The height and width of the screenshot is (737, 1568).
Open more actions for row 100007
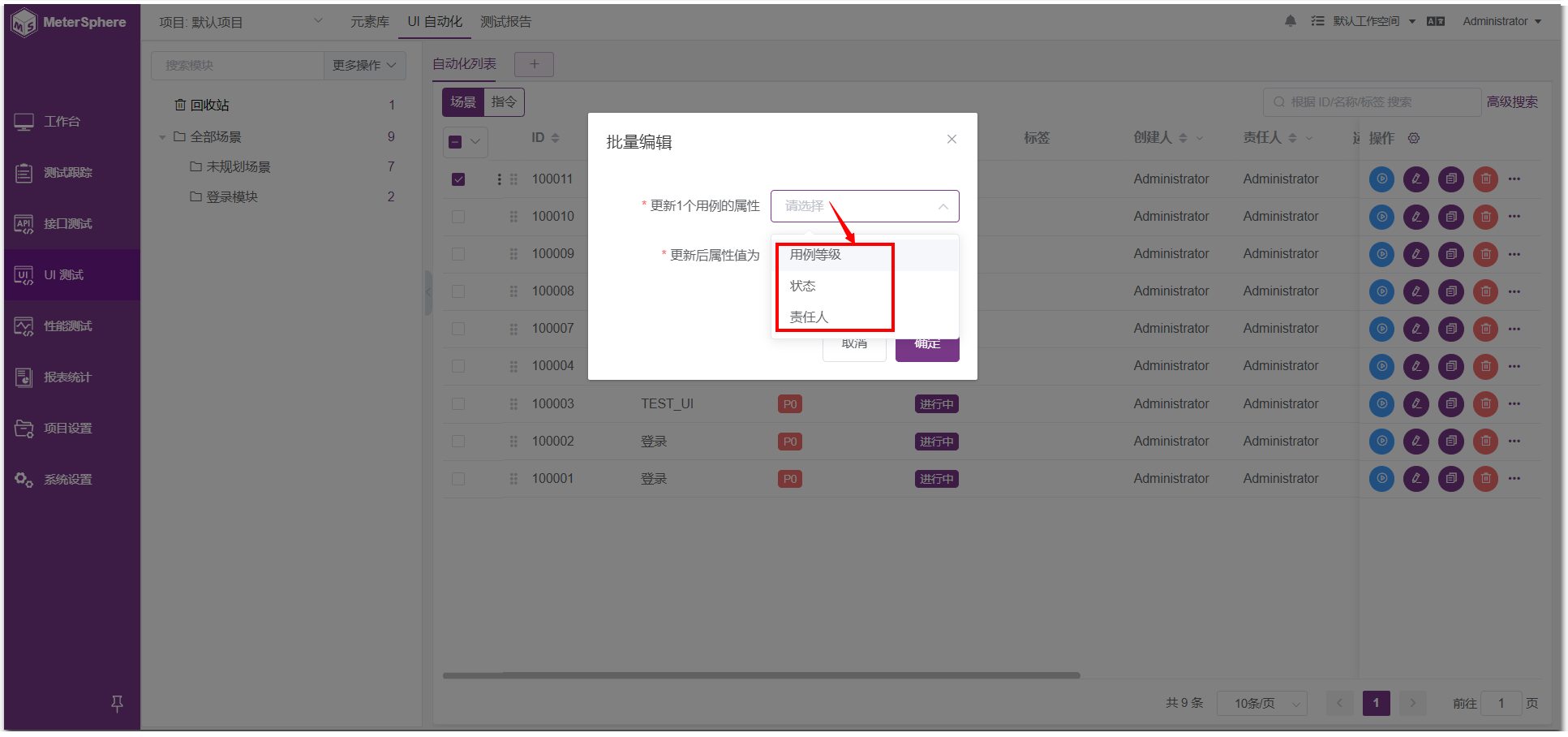point(1514,329)
